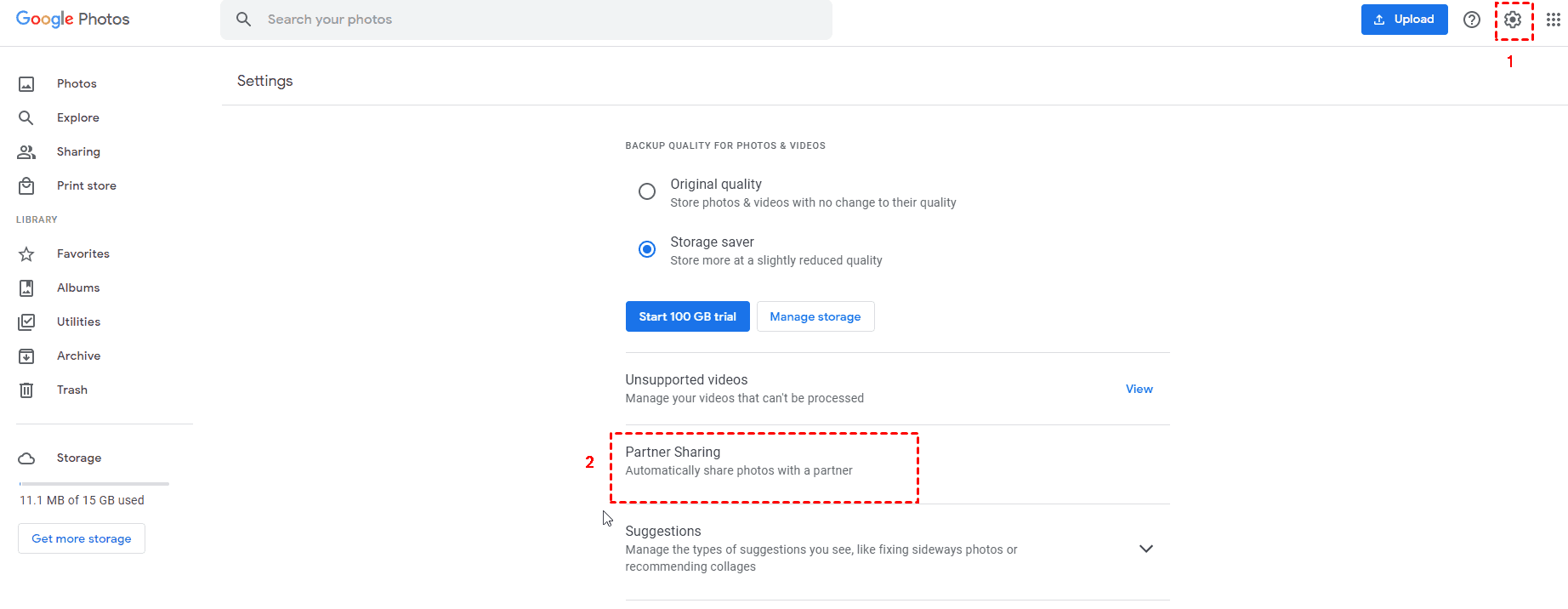Go to Sharing in the sidebar

78,151
